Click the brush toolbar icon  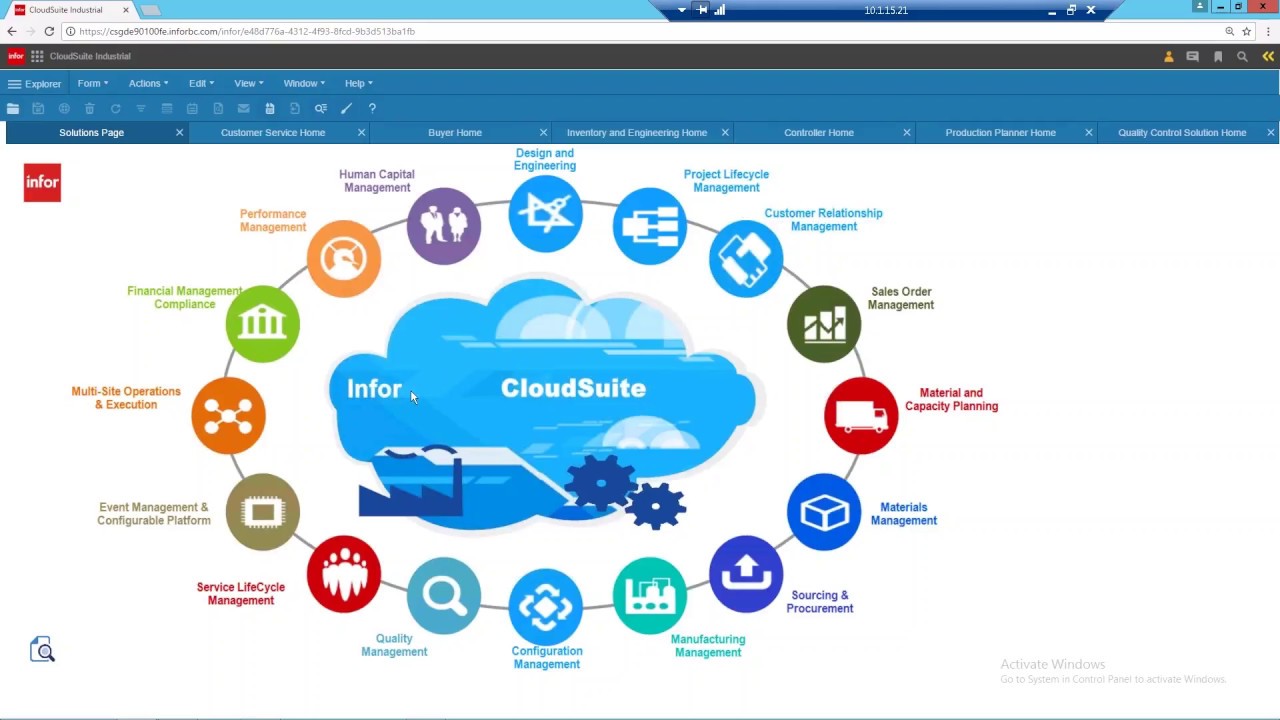346,108
